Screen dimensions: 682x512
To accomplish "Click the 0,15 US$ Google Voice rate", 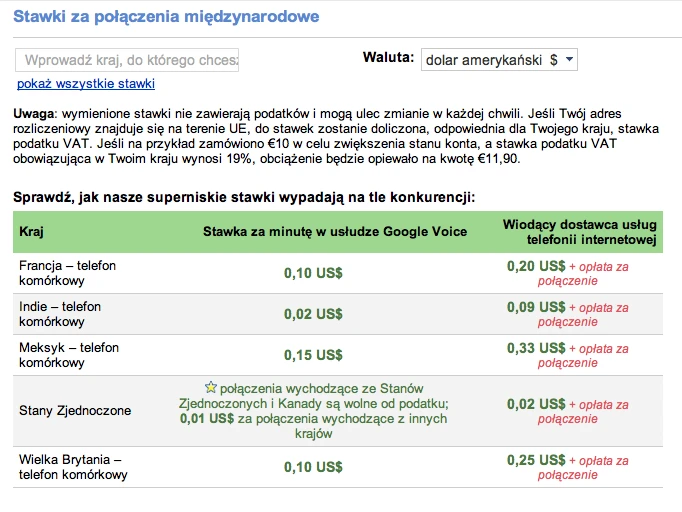I will point(313,355).
